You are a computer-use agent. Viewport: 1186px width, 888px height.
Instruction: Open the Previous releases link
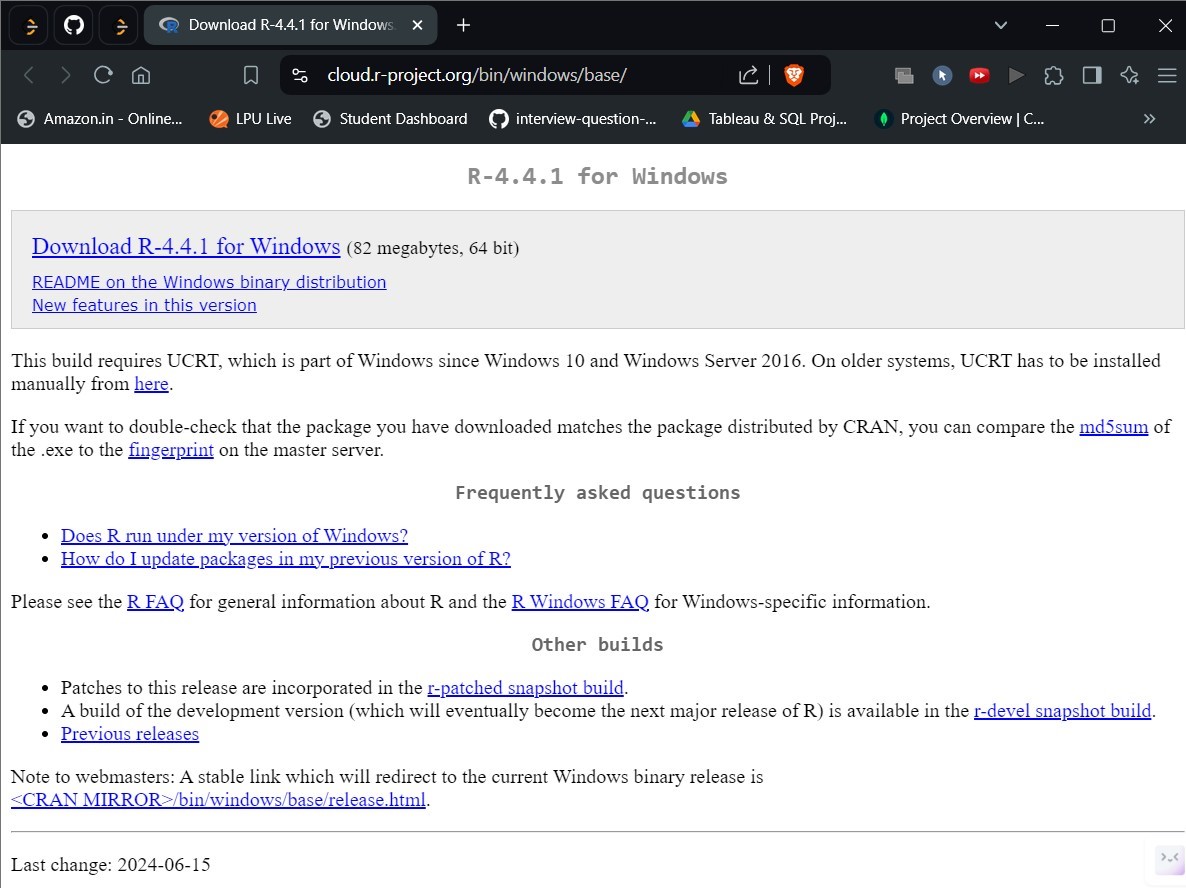[130, 734]
